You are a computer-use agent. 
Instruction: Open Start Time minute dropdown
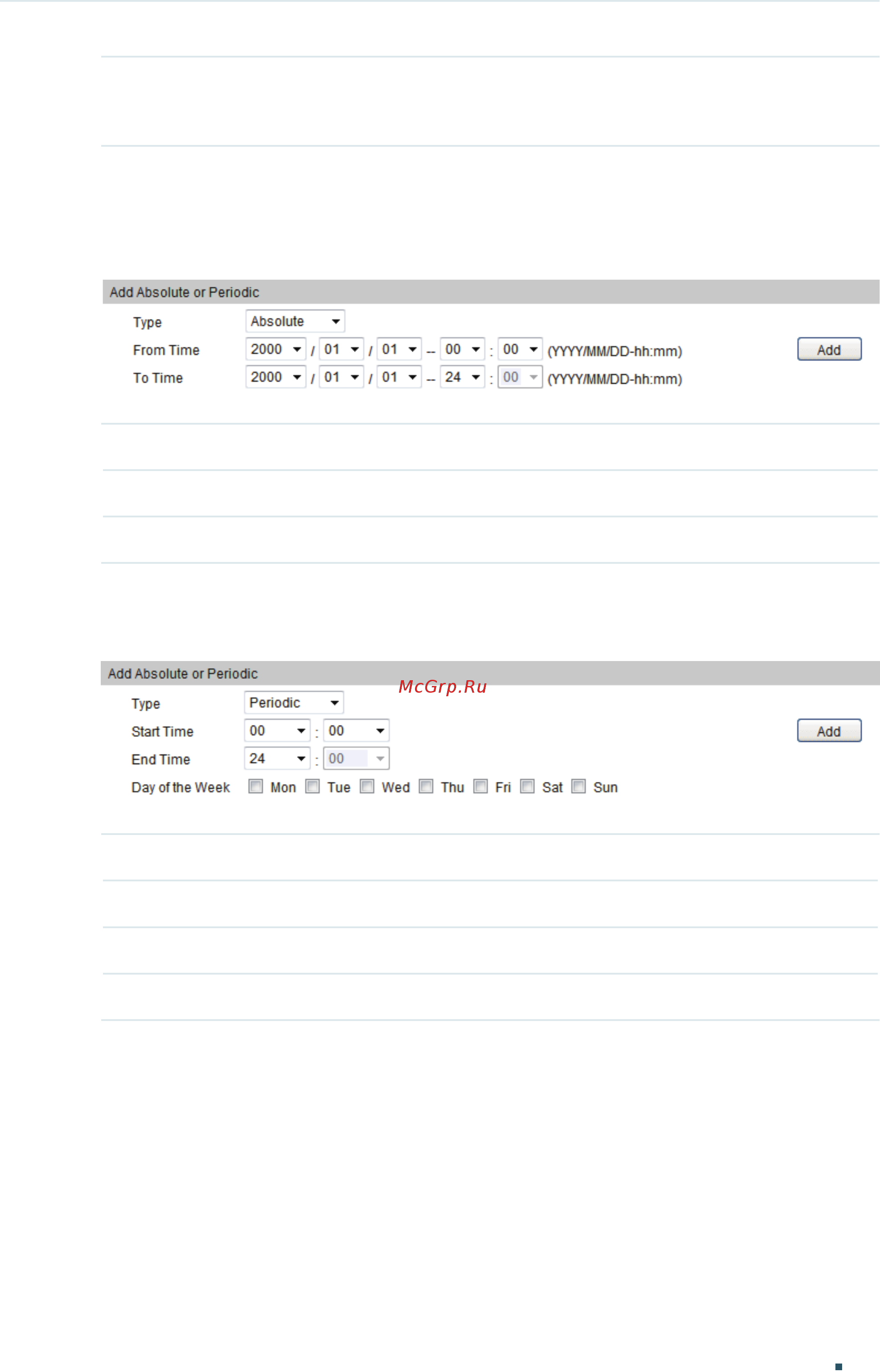356,731
